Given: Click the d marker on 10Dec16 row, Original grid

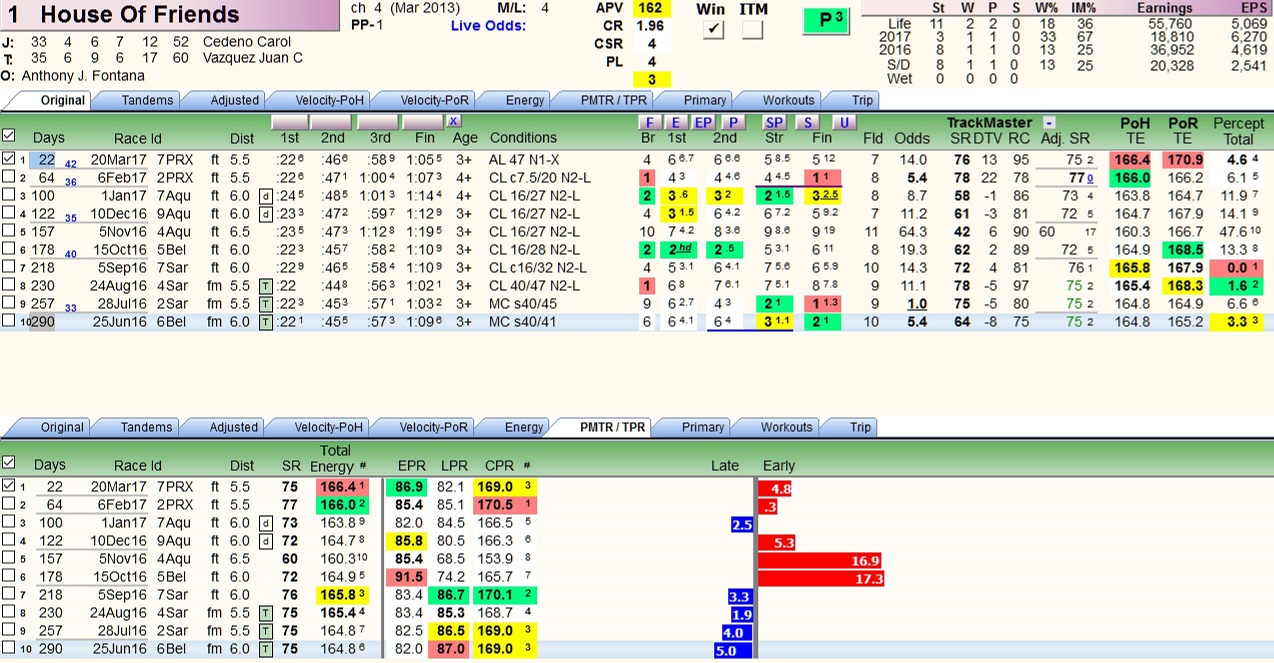Looking at the screenshot, I should tap(264, 213).
